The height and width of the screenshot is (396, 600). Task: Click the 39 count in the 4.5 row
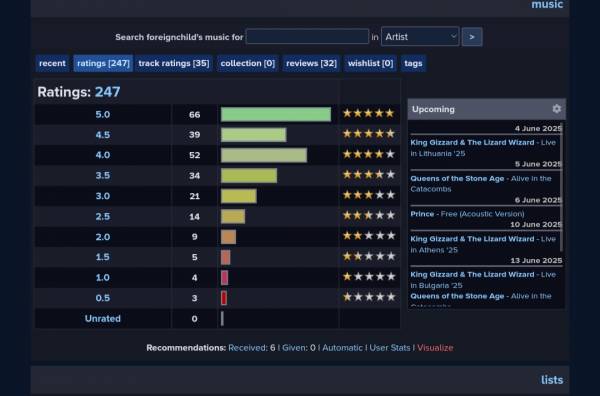point(194,135)
